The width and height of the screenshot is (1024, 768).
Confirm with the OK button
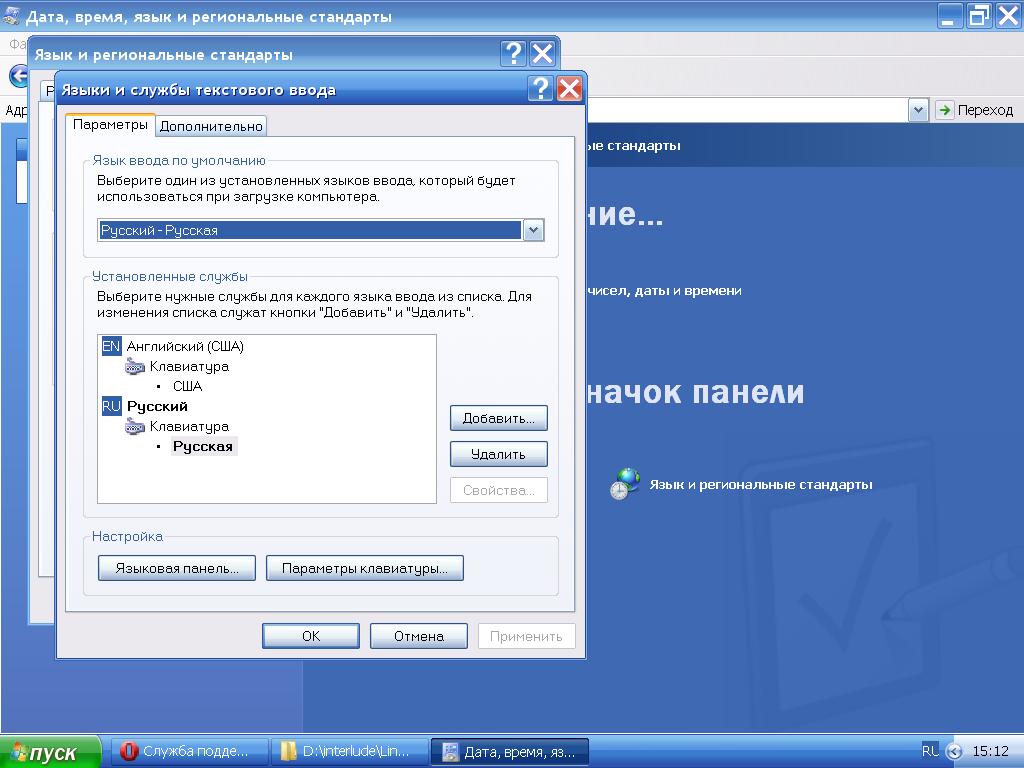(x=311, y=636)
